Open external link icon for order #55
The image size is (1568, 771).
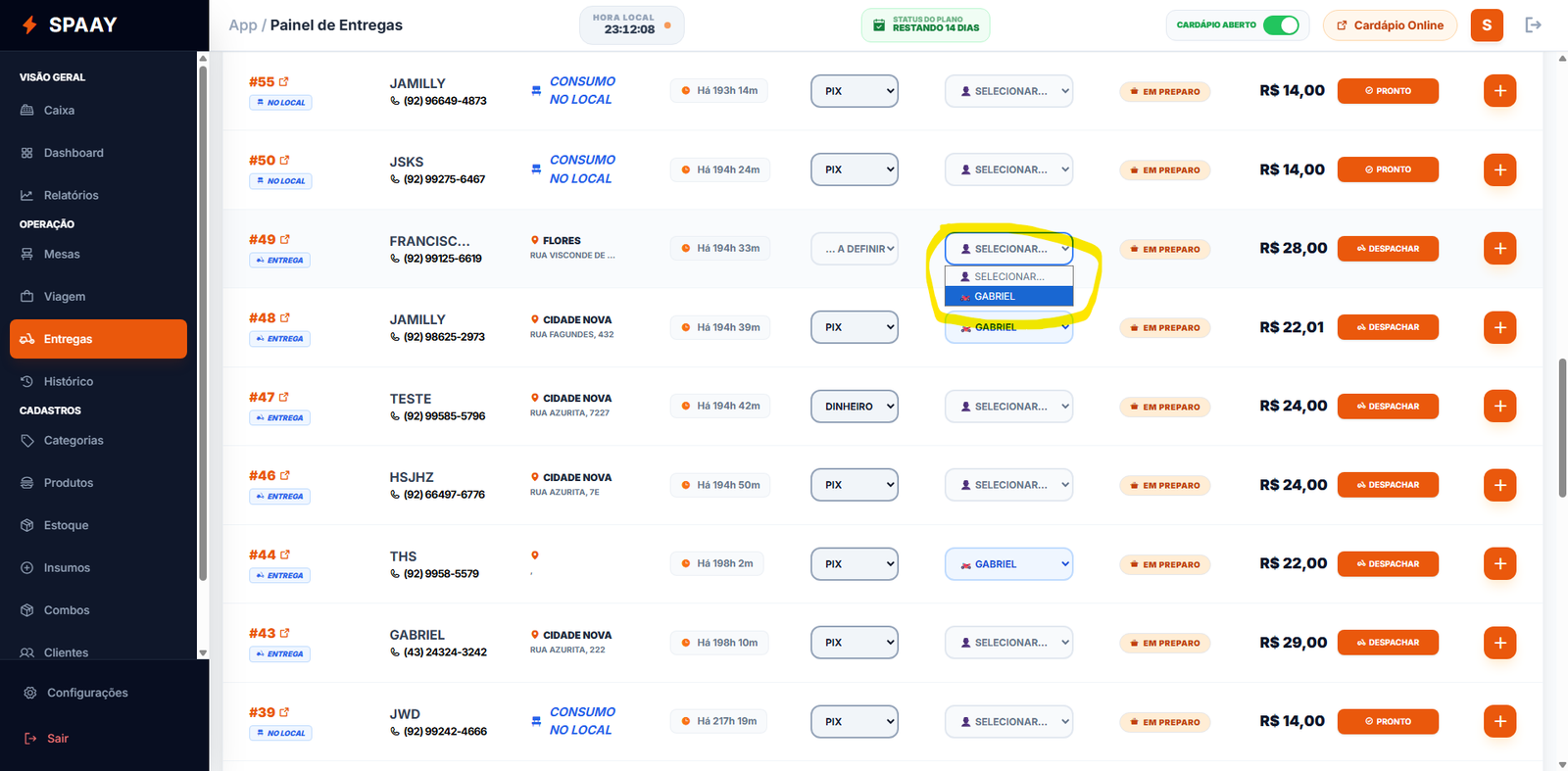(x=284, y=82)
